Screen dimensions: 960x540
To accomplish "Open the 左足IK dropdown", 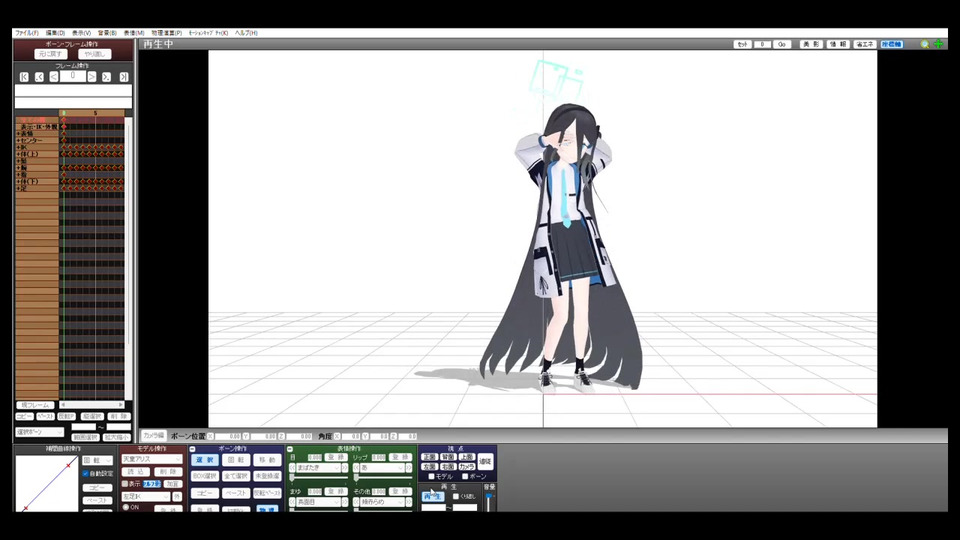I will (146, 497).
